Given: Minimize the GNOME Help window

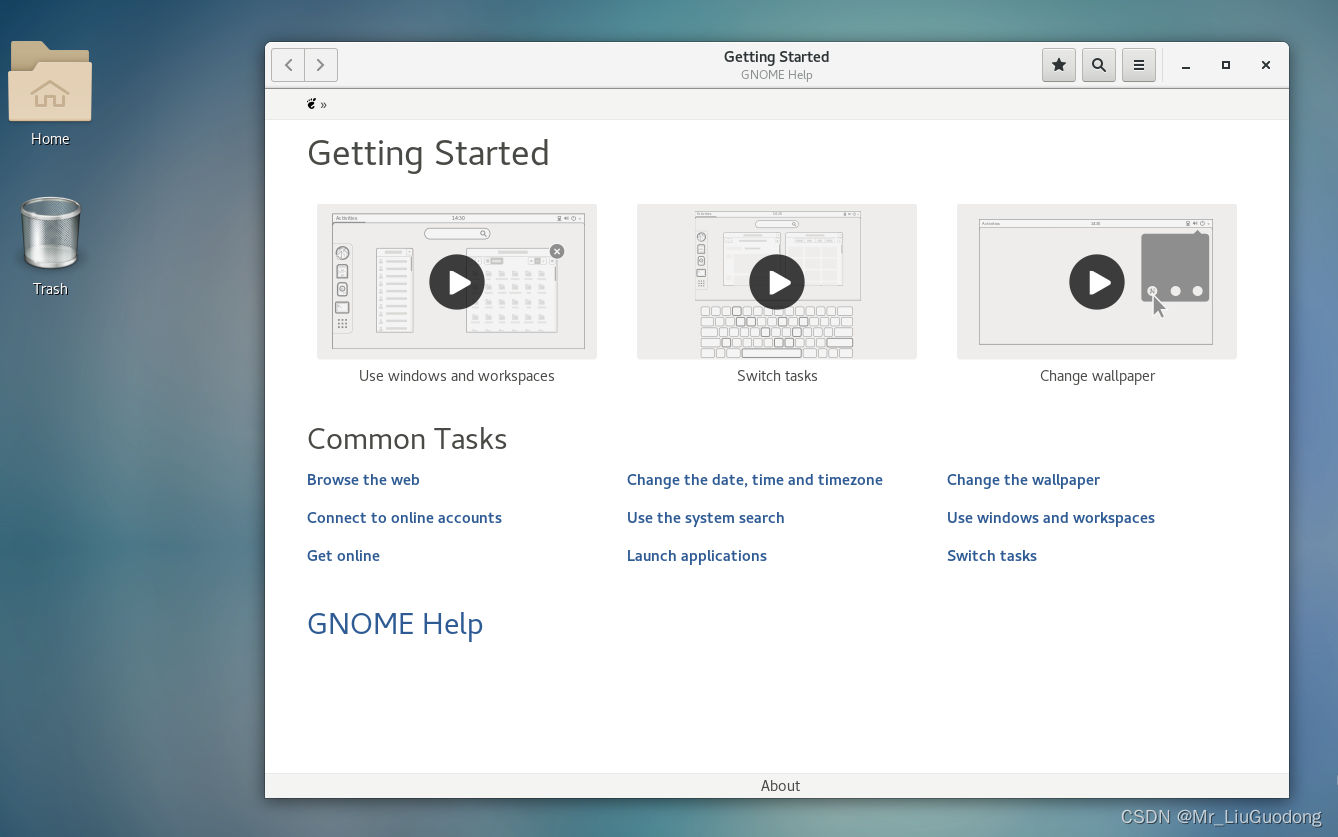Looking at the screenshot, I should tap(1186, 65).
